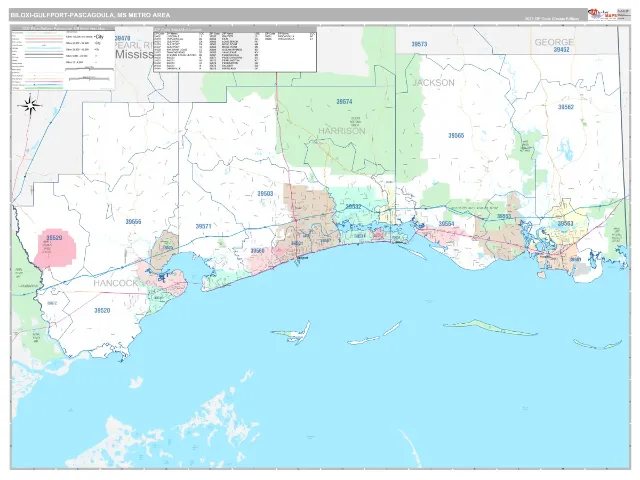Click ZIP code 39560 label
Viewport: 640px width, 480px height.
[x=257, y=251]
